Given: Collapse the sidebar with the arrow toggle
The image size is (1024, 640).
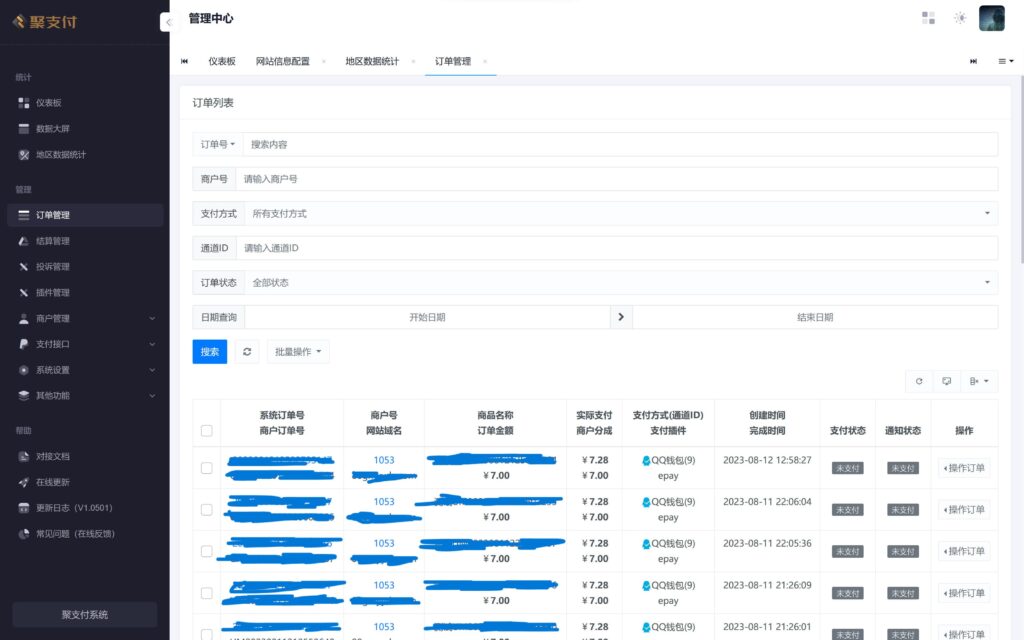Looking at the screenshot, I should coord(169,20).
